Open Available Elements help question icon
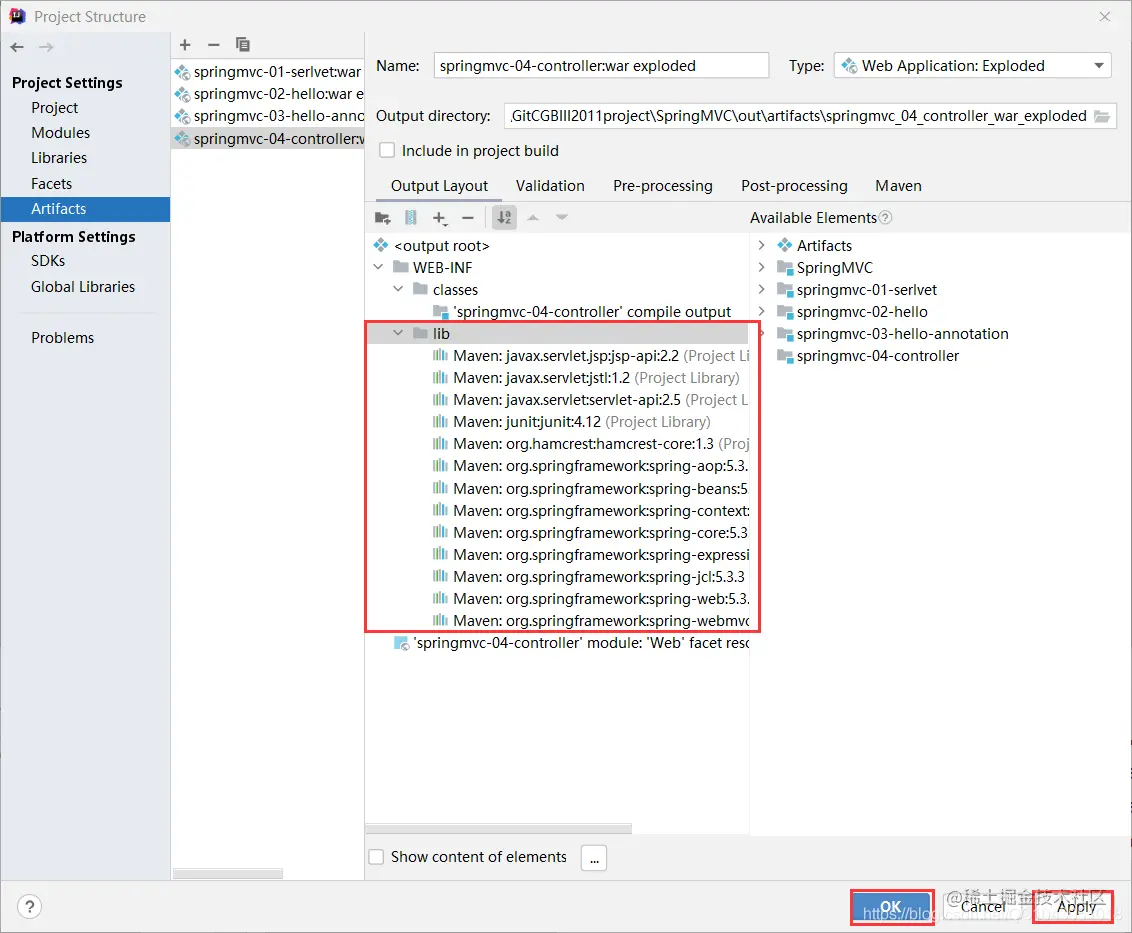This screenshot has height=933, width=1132. point(885,217)
